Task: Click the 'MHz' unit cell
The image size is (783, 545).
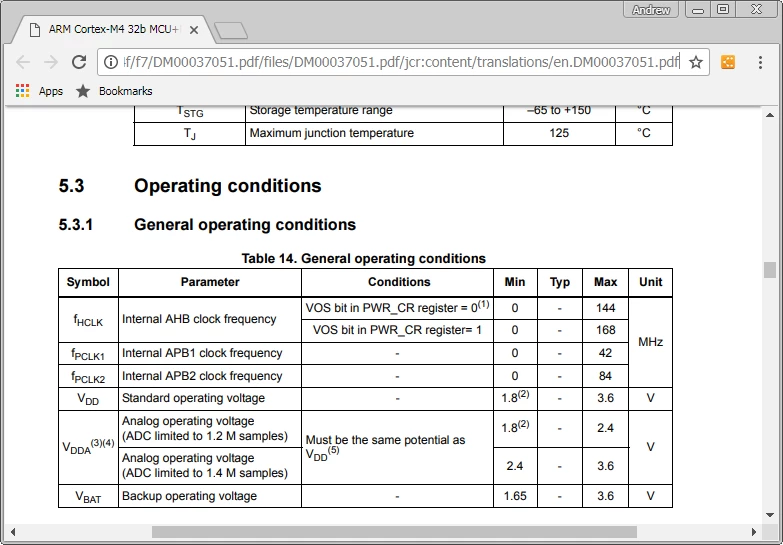Action: 650,342
